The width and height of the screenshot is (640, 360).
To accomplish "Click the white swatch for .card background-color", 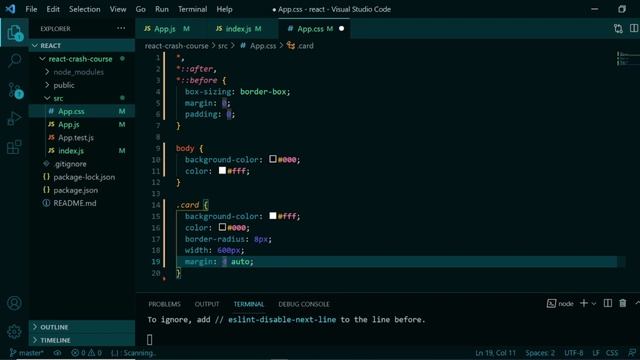I will coord(273,216).
